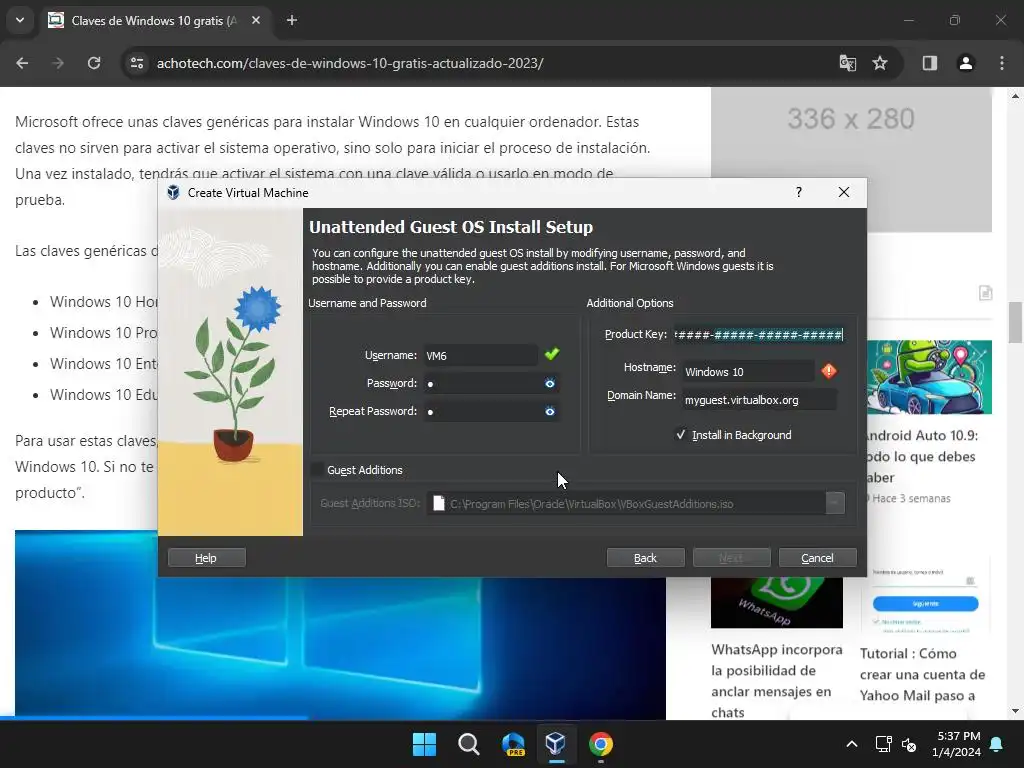Screen dimensions: 1024x768
Task: Click the Next button in dialog
Action: point(731,558)
